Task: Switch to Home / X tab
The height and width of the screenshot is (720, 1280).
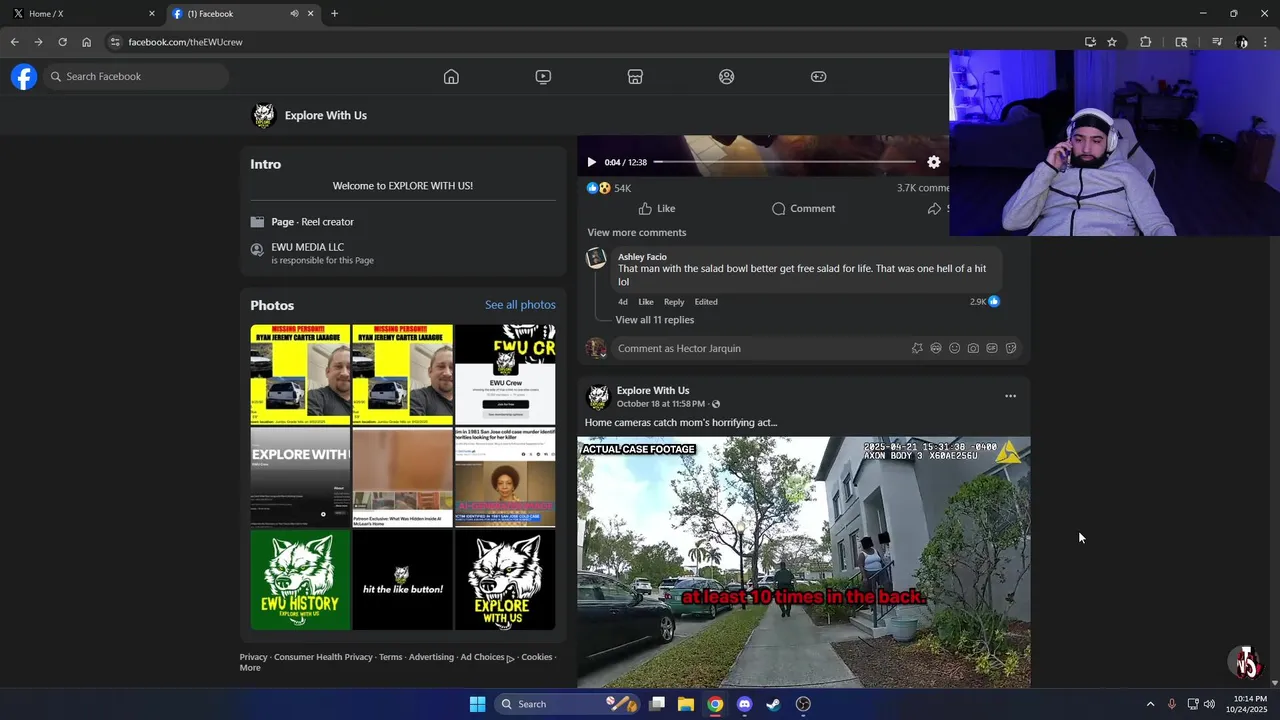Action: [82, 14]
